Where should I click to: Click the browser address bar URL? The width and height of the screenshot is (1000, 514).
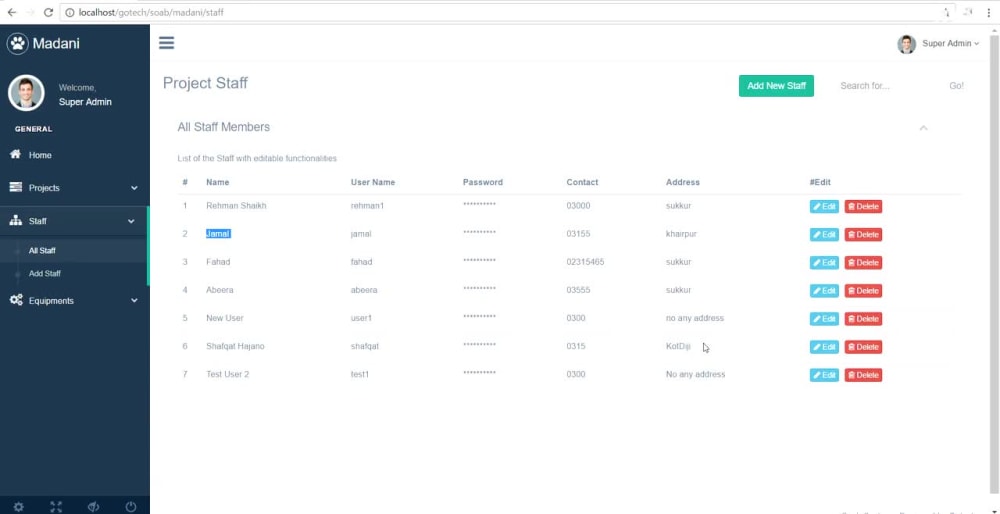[x=151, y=12]
